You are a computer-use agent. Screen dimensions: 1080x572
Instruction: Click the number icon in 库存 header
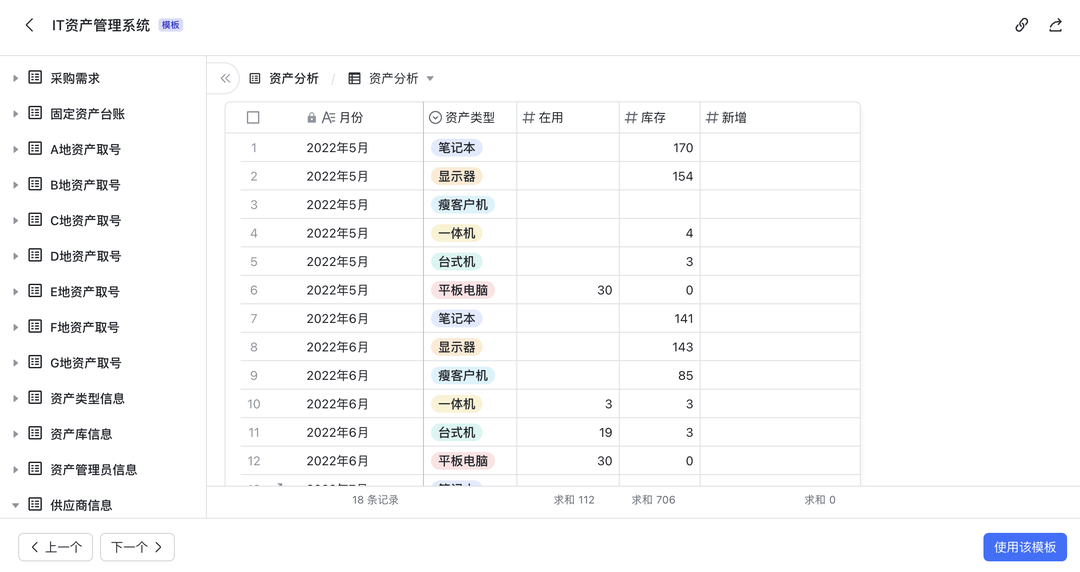(631, 118)
